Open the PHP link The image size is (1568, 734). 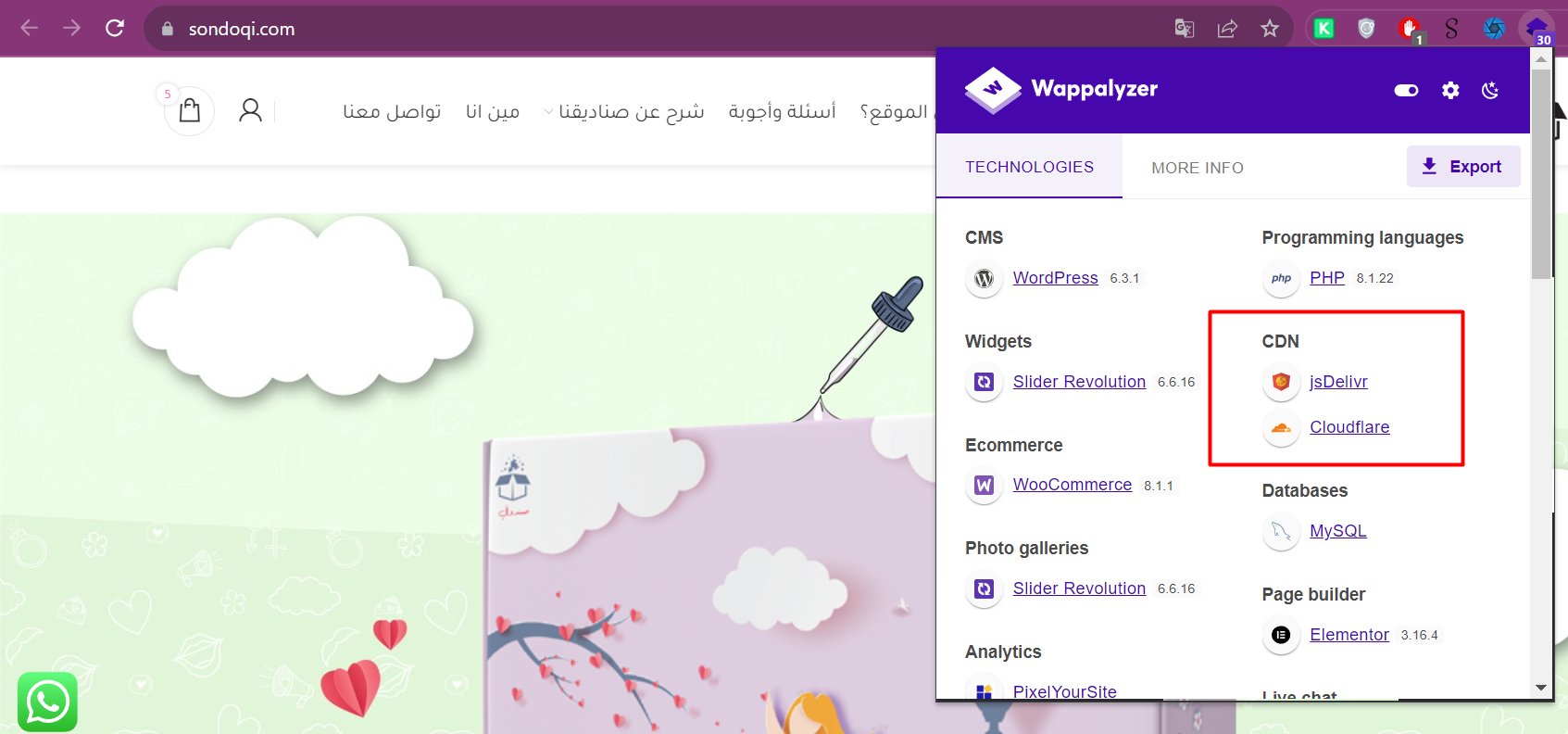[1327, 278]
